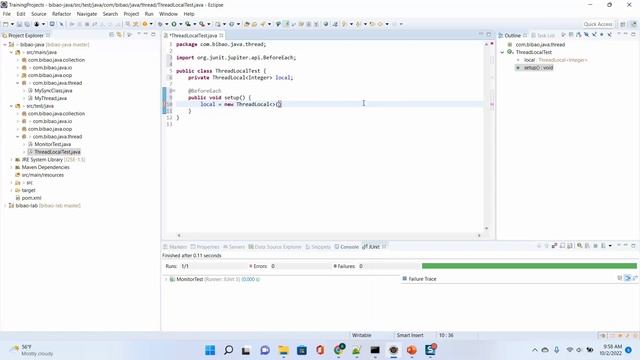Open Microsoft Store from taskbar

pyautogui.click(x=302, y=350)
